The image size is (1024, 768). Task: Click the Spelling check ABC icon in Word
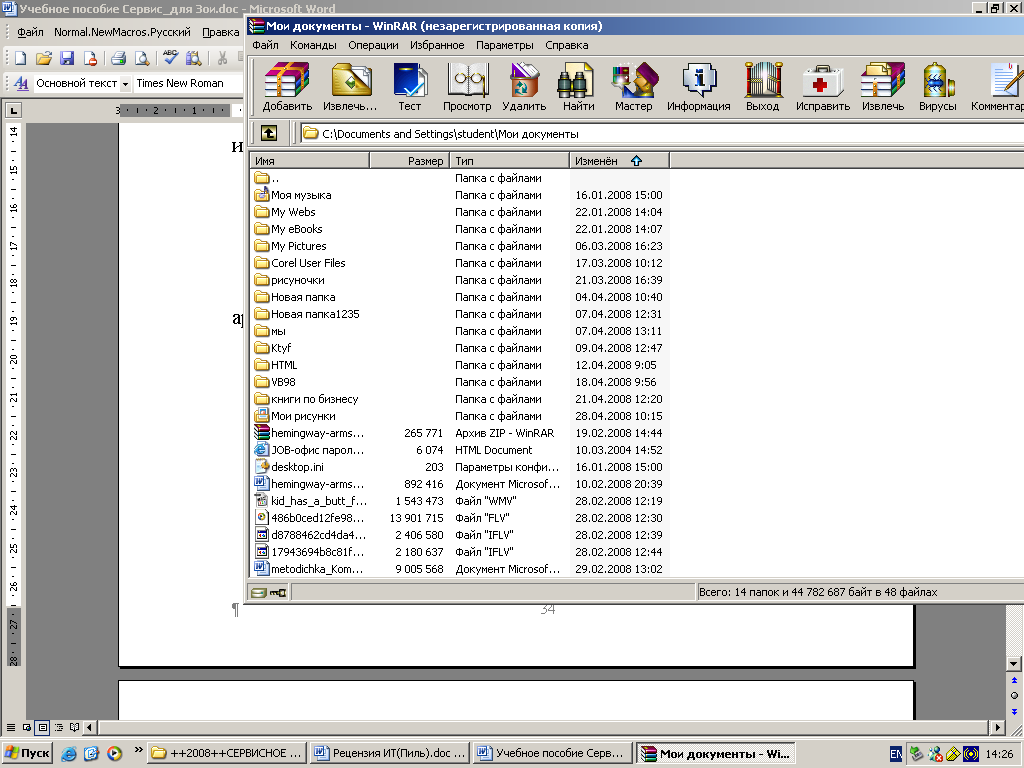click(170, 57)
